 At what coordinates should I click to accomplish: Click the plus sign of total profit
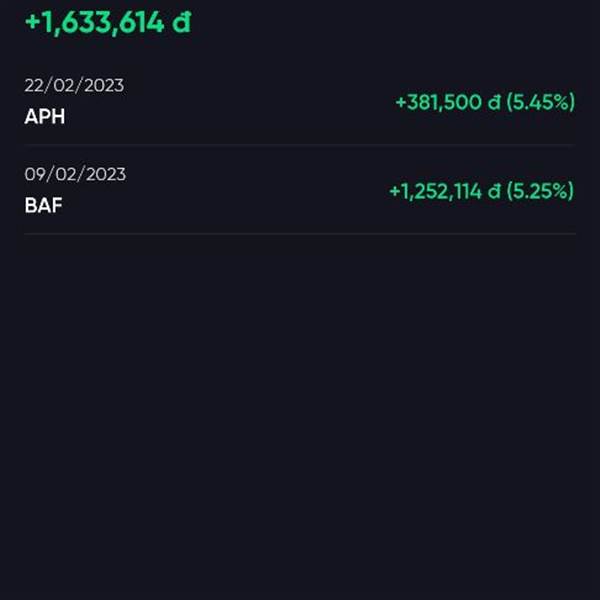(x=33, y=22)
